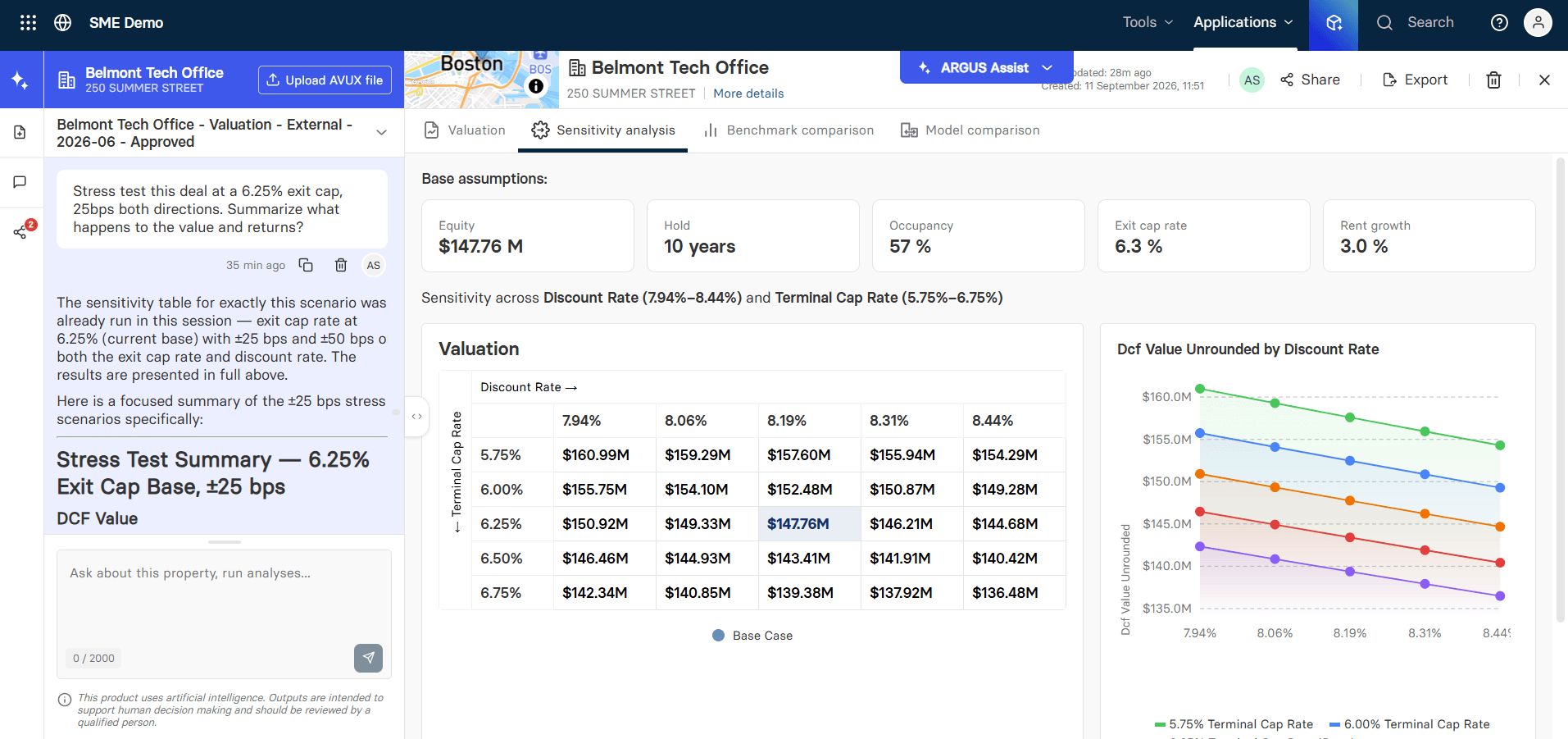Open the AS user avatar near Share
The height and width of the screenshot is (739, 1568).
[1252, 80]
